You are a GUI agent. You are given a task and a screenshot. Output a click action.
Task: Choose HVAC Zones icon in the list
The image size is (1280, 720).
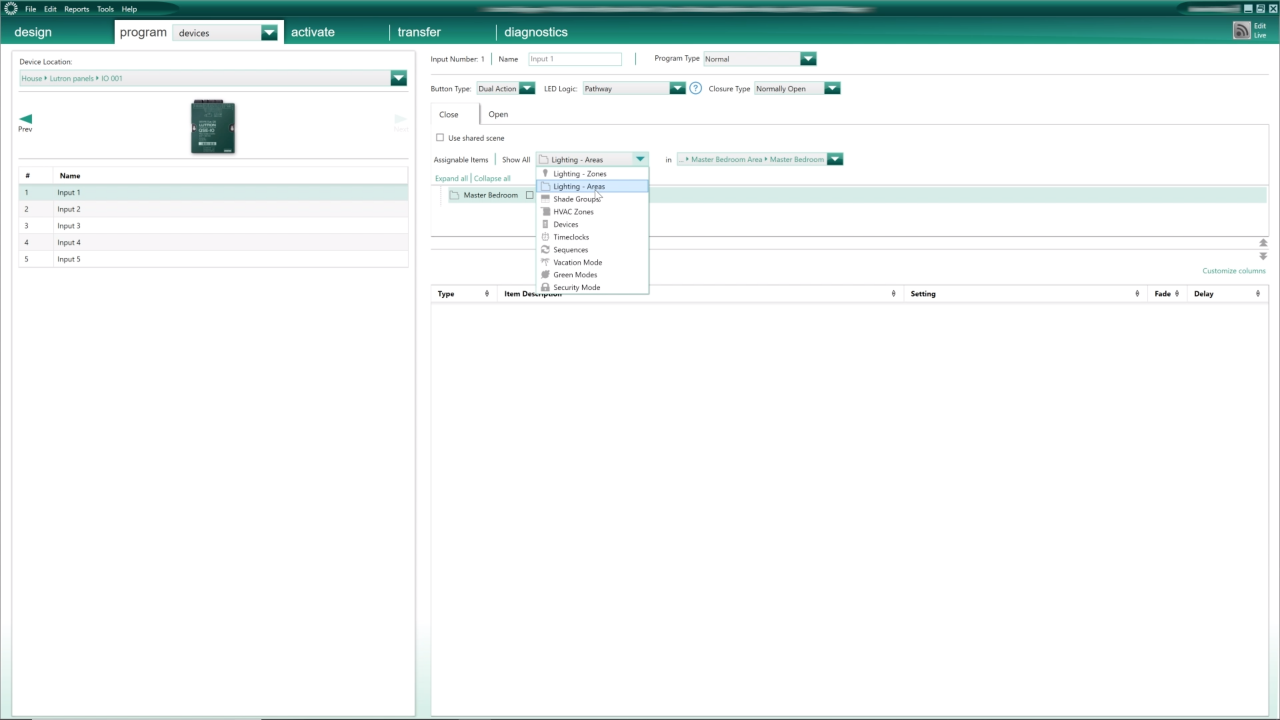click(545, 212)
